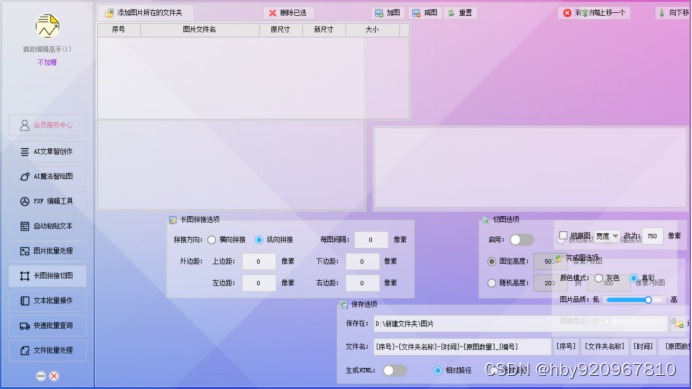The width and height of the screenshot is (692, 389).
Task: Select the 固定高度 radio button
Action: point(492,261)
